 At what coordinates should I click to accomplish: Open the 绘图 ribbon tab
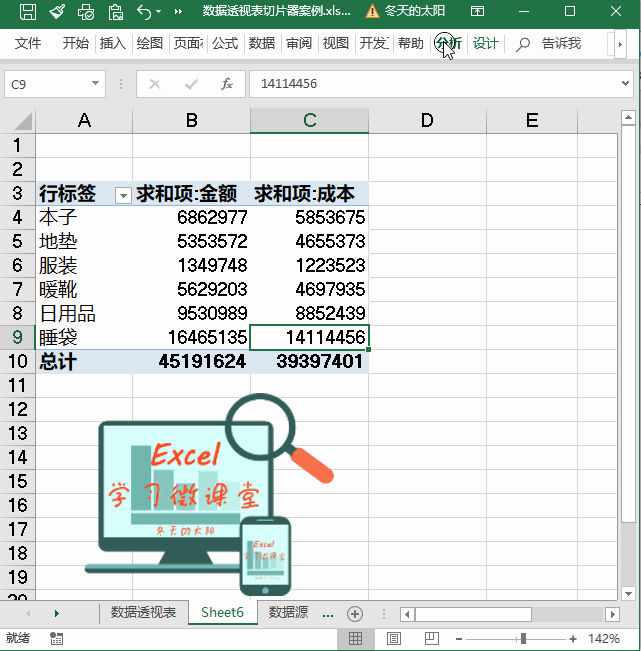pyautogui.click(x=149, y=43)
